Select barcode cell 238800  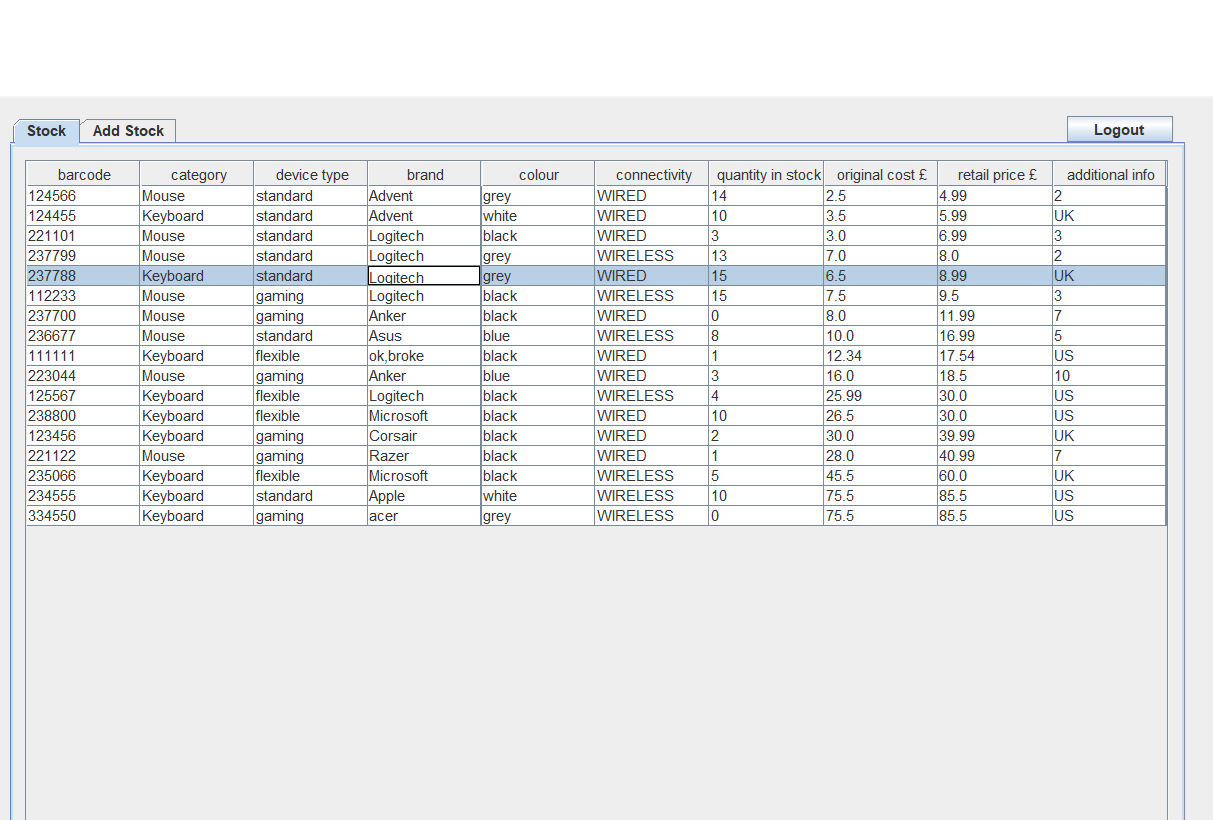pyautogui.click(x=83, y=416)
